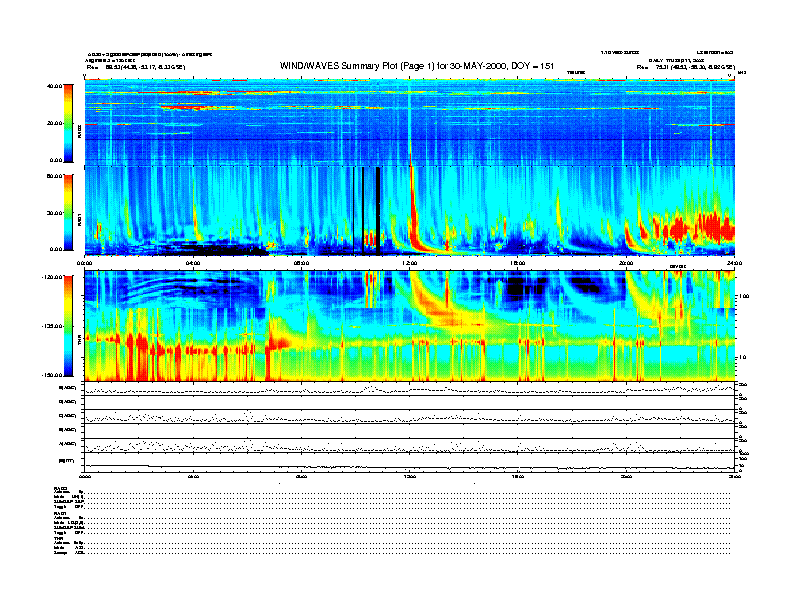Click the -135.00 label on TNR scale
This screenshot has height=612, width=792.
pos(53,326)
